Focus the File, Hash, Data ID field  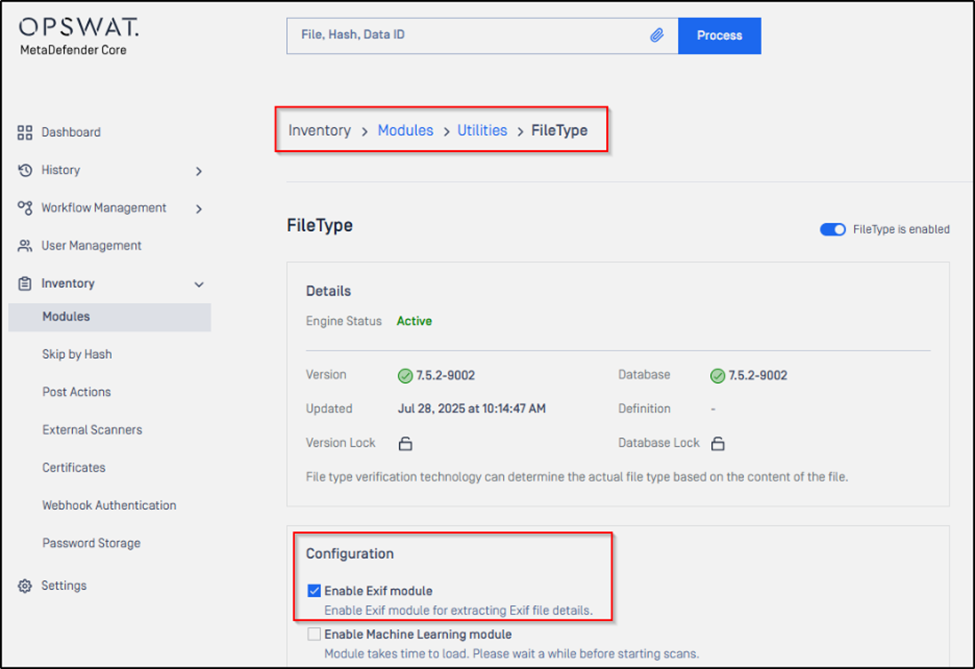coord(483,36)
